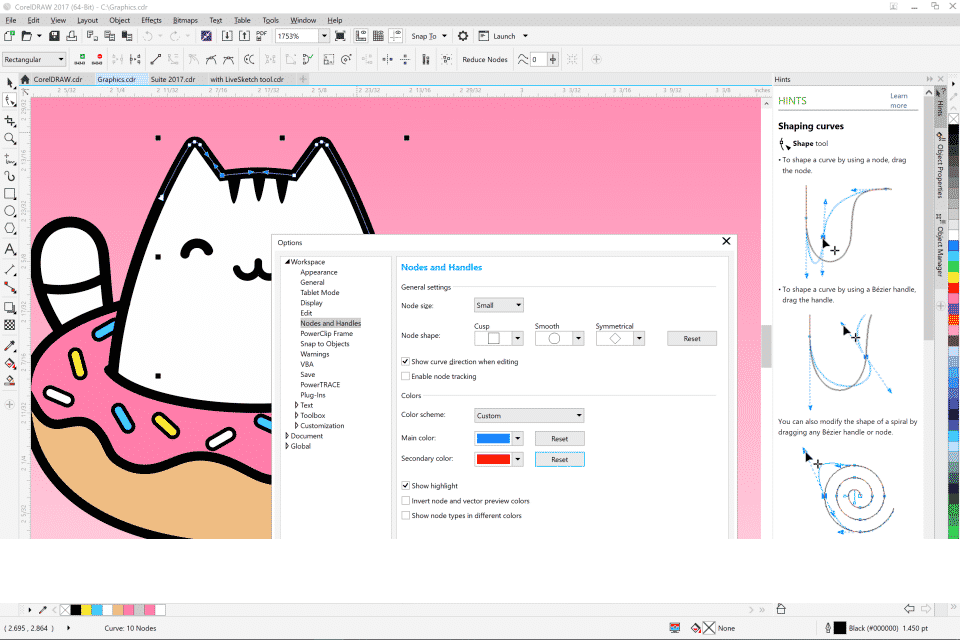Select the Transparency checkerboard tool
The height and width of the screenshot is (640, 960).
tap(10, 325)
